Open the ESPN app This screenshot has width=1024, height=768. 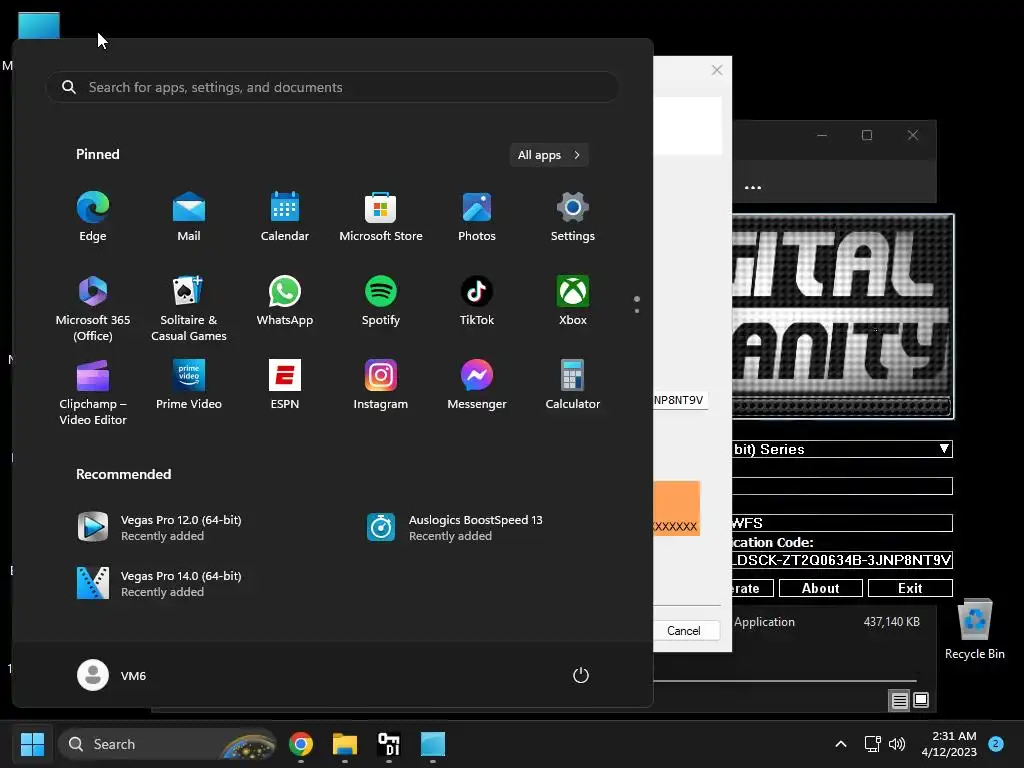[285, 385]
